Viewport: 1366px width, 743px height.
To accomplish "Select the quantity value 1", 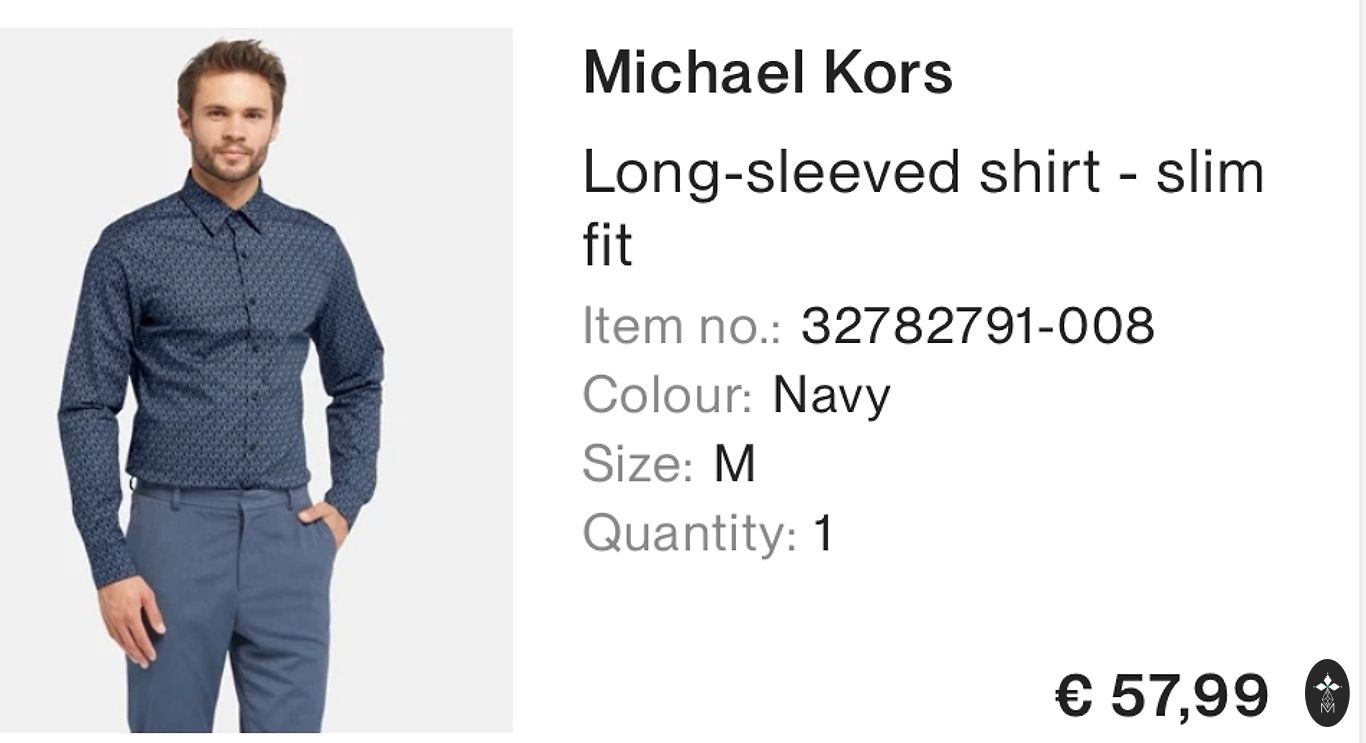I will (823, 533).
